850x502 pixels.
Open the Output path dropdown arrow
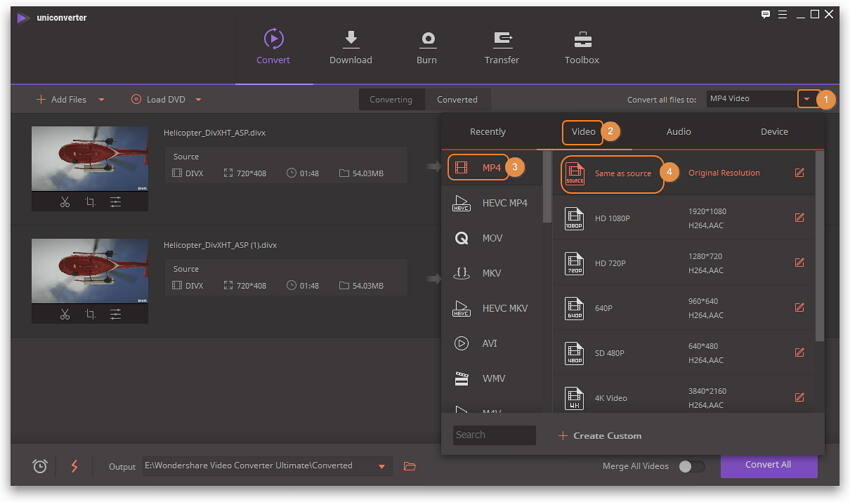click(382, 466)
